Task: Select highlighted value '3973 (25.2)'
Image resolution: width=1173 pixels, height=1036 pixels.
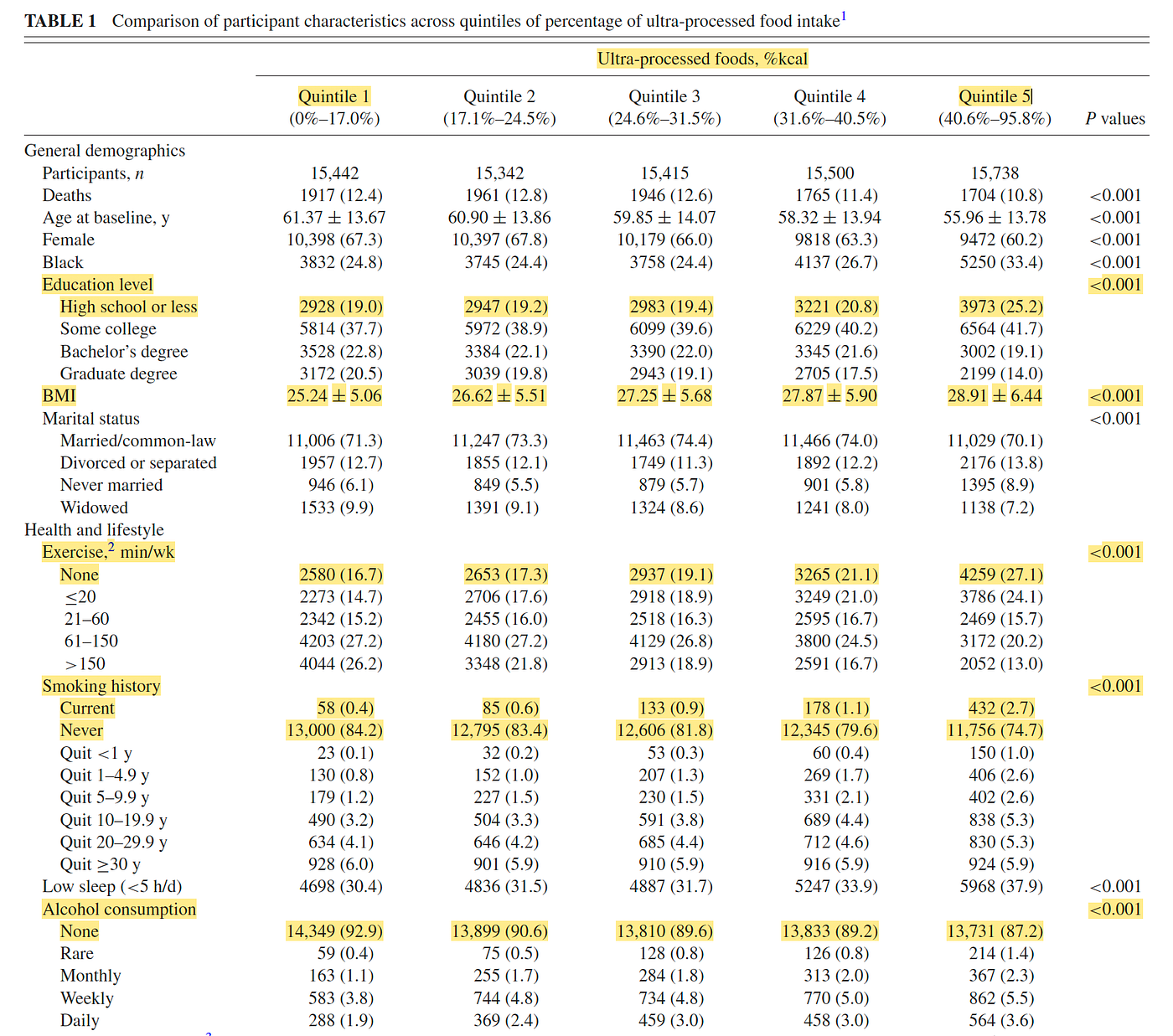Action: tap(1001, 307)
